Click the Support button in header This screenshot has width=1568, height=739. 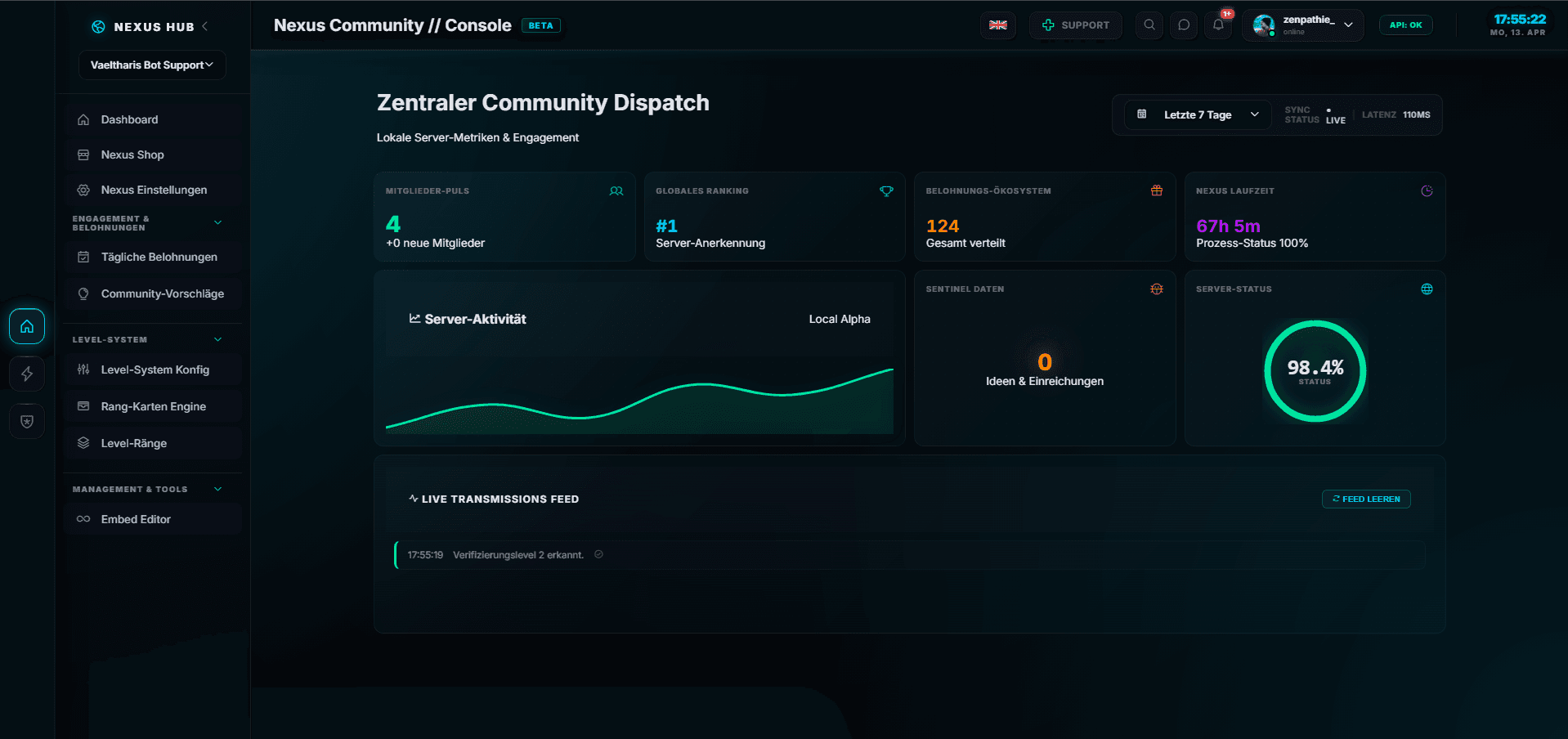[1075, 25]
